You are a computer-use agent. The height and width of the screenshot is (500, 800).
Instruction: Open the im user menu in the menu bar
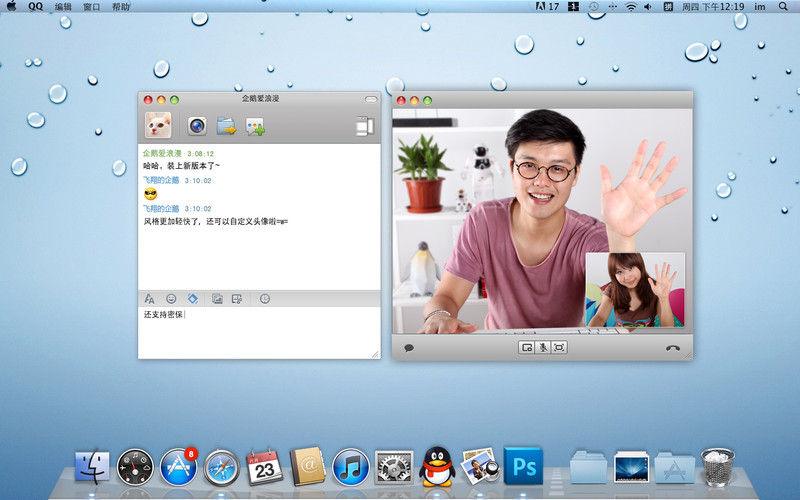tap(760, 7)
